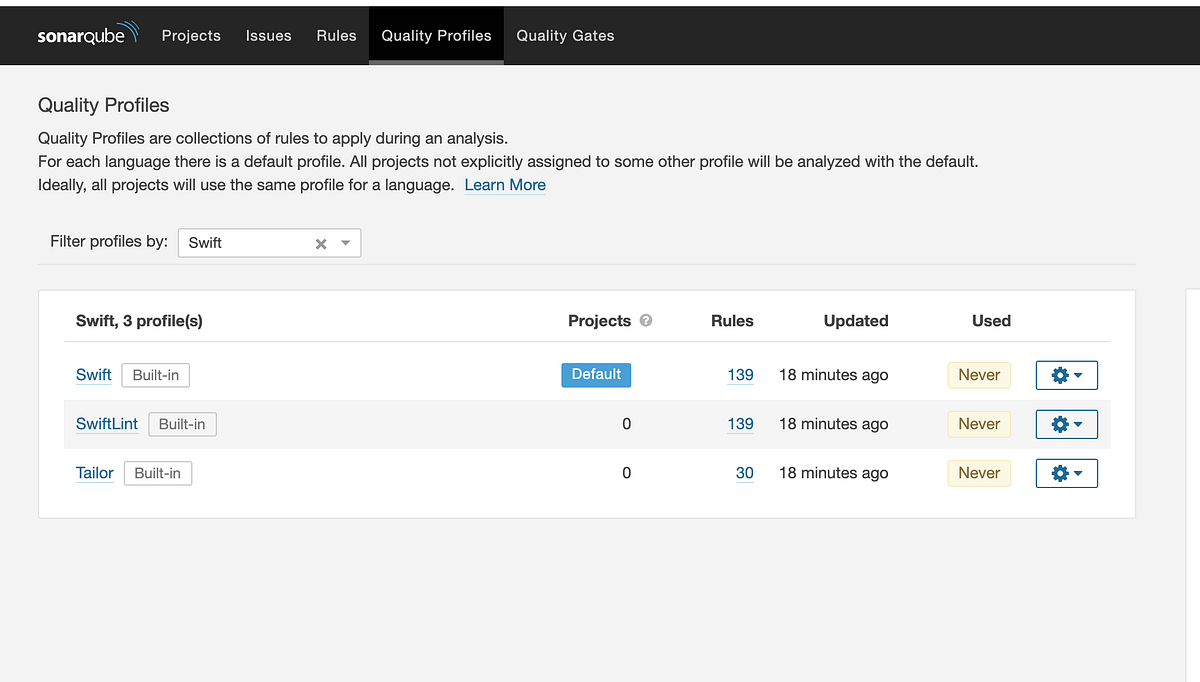Open the SwiftLint profile page
This screenshot has height=682, width=1200.
pos(107,424)
